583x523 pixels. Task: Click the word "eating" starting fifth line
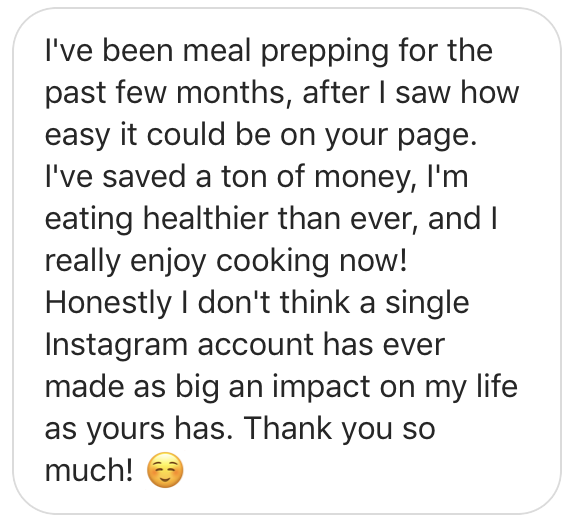click(x=89, y=220)
